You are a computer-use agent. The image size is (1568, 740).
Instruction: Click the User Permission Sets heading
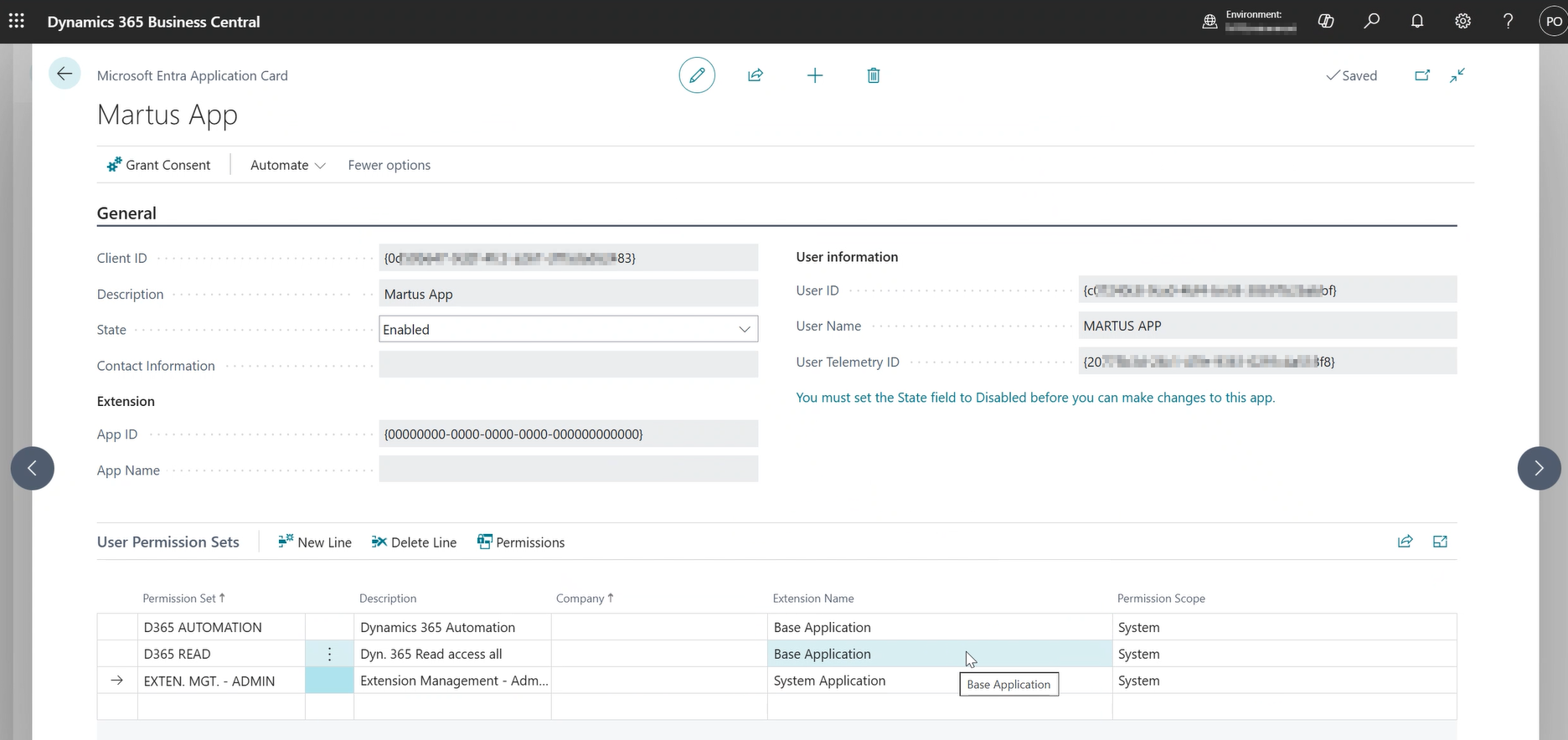click(x=168, y=542)
